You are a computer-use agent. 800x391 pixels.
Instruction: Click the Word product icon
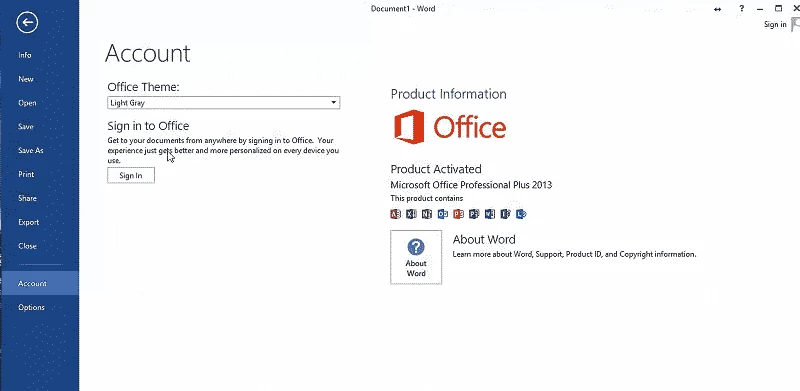click(490, 214)
